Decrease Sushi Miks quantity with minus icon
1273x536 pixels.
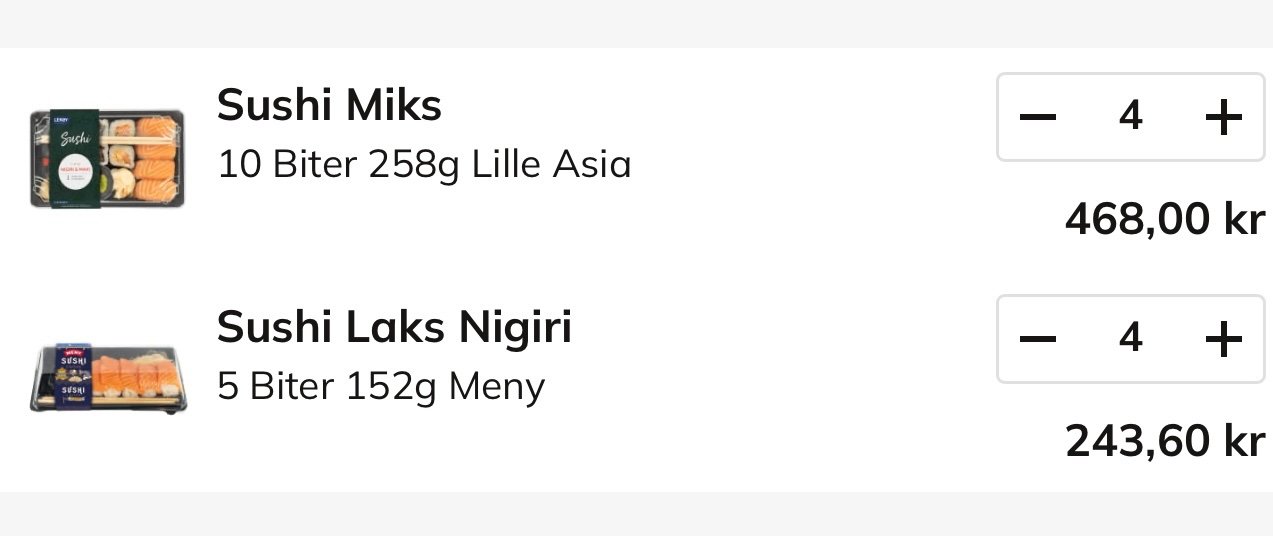coord(1038,117)
